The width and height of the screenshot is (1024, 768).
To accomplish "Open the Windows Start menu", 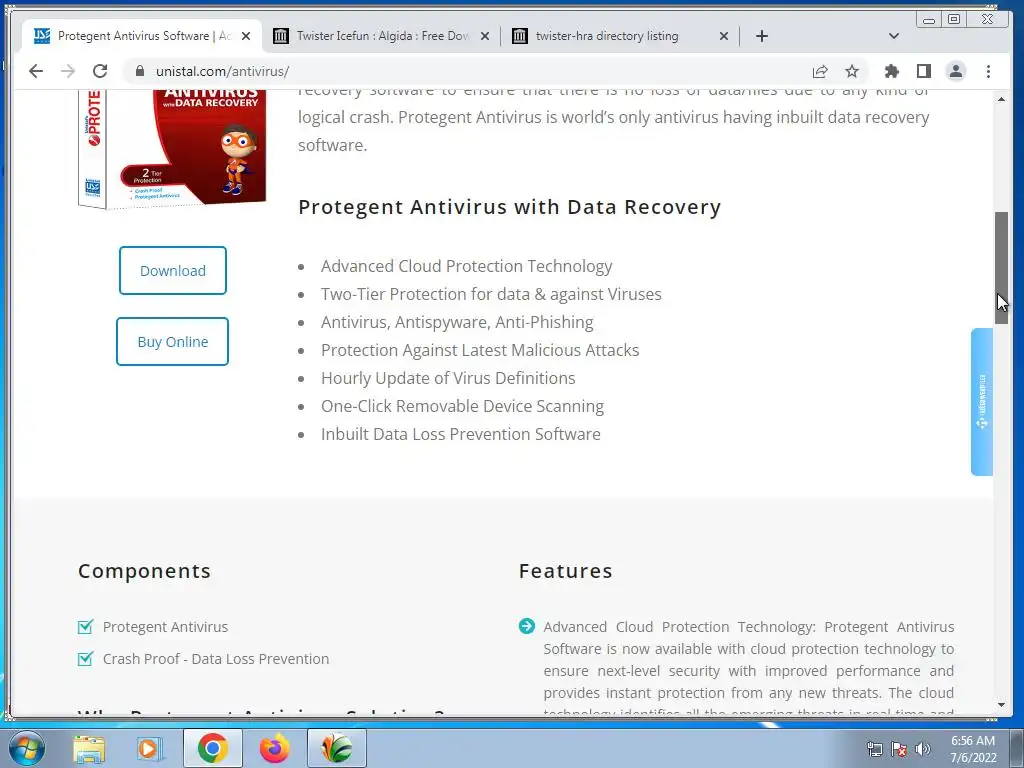I will tap(27, 748).
